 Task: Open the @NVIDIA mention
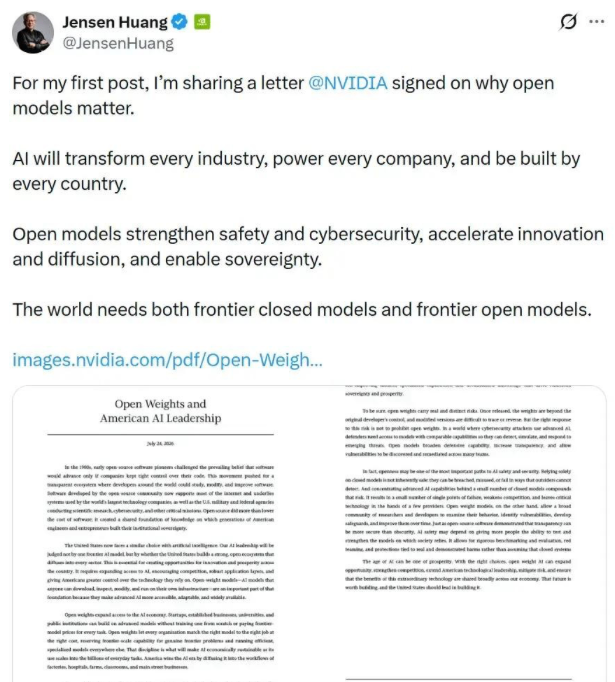click(348, 83)
